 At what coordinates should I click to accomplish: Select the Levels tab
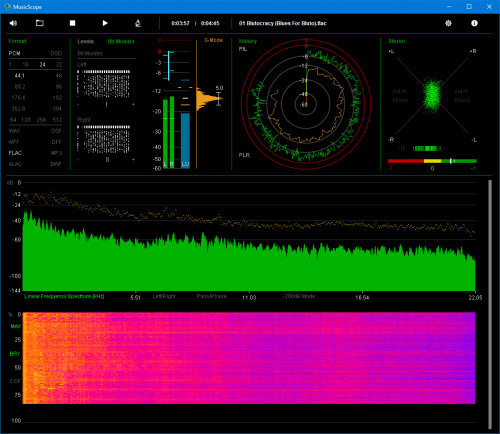tap(85, 41)
